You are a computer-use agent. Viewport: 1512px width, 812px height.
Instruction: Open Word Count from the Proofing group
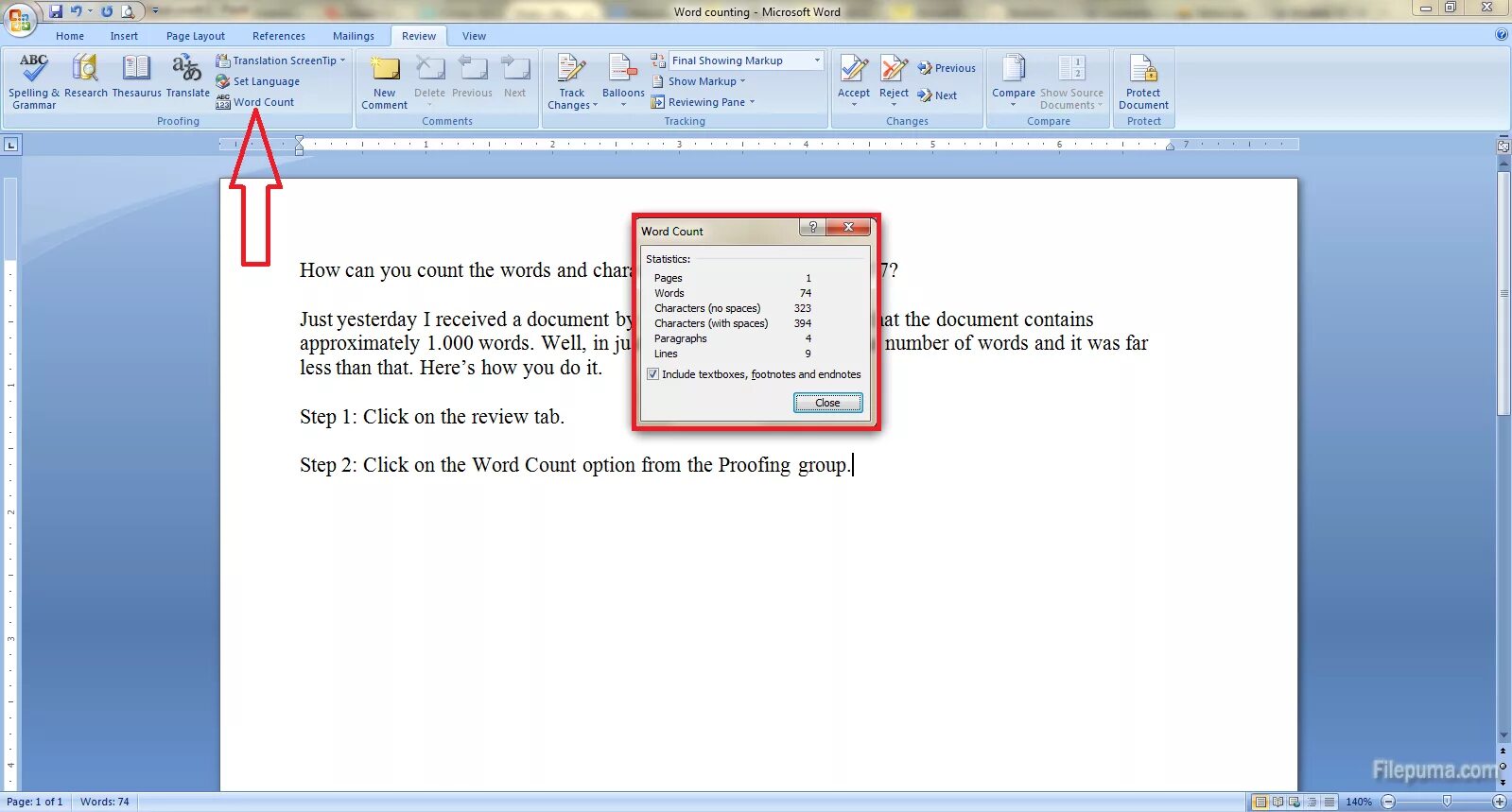point(255,102)
